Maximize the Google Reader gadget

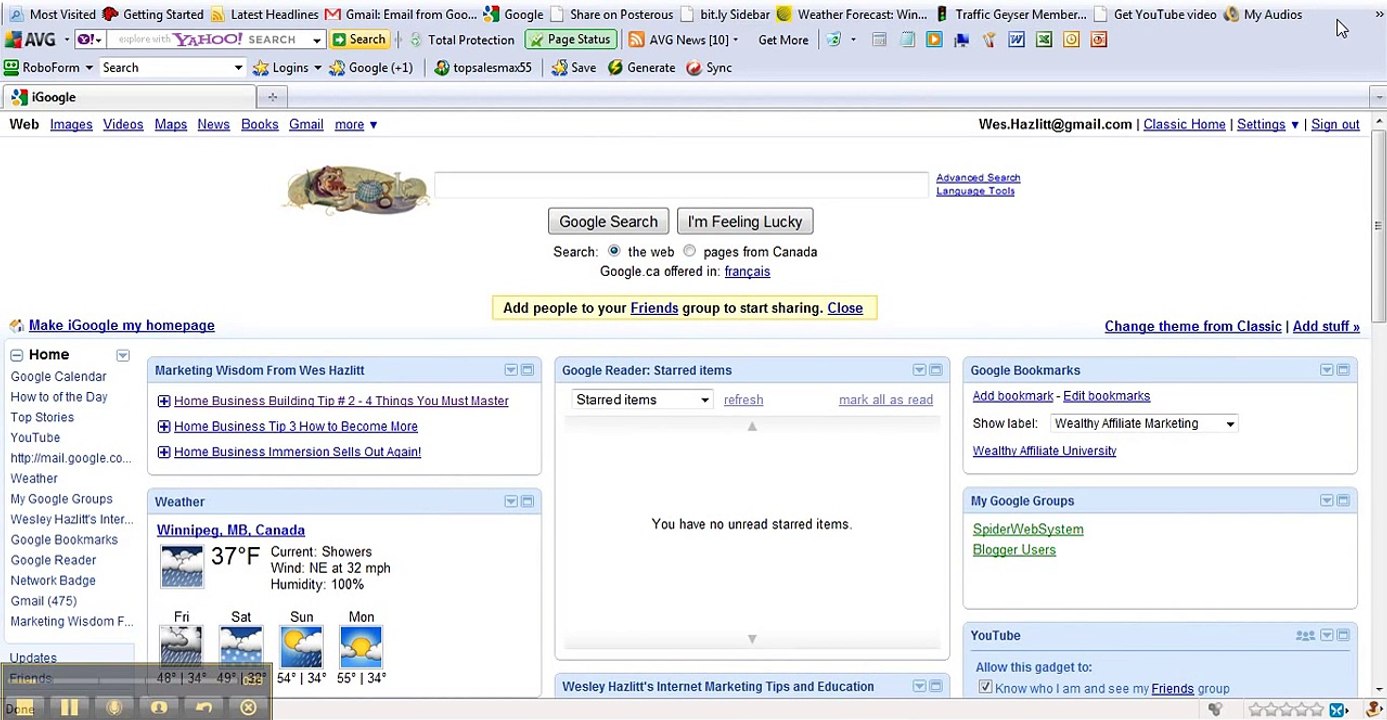click(935, 370)
